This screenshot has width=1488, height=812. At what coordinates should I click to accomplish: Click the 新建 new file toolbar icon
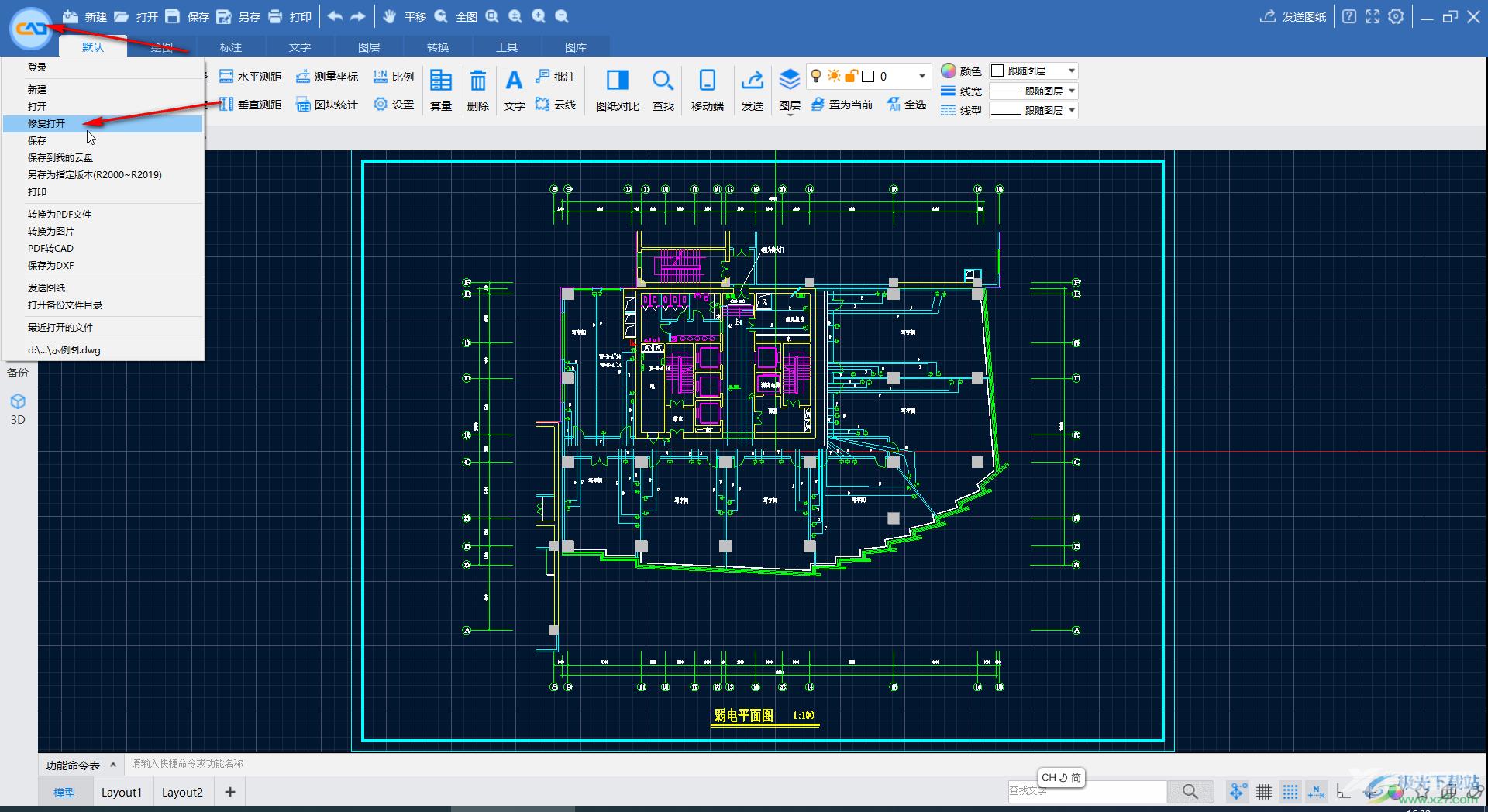point(71,16)
